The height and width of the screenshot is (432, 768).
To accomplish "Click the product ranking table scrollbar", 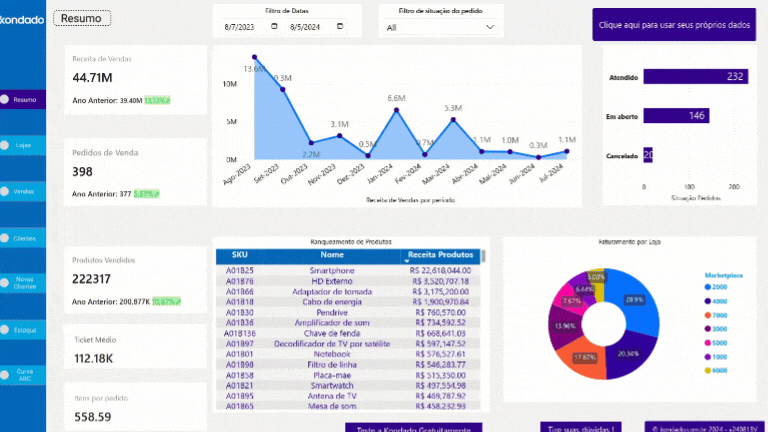I will pyautogui.click(x=484, y=256).
